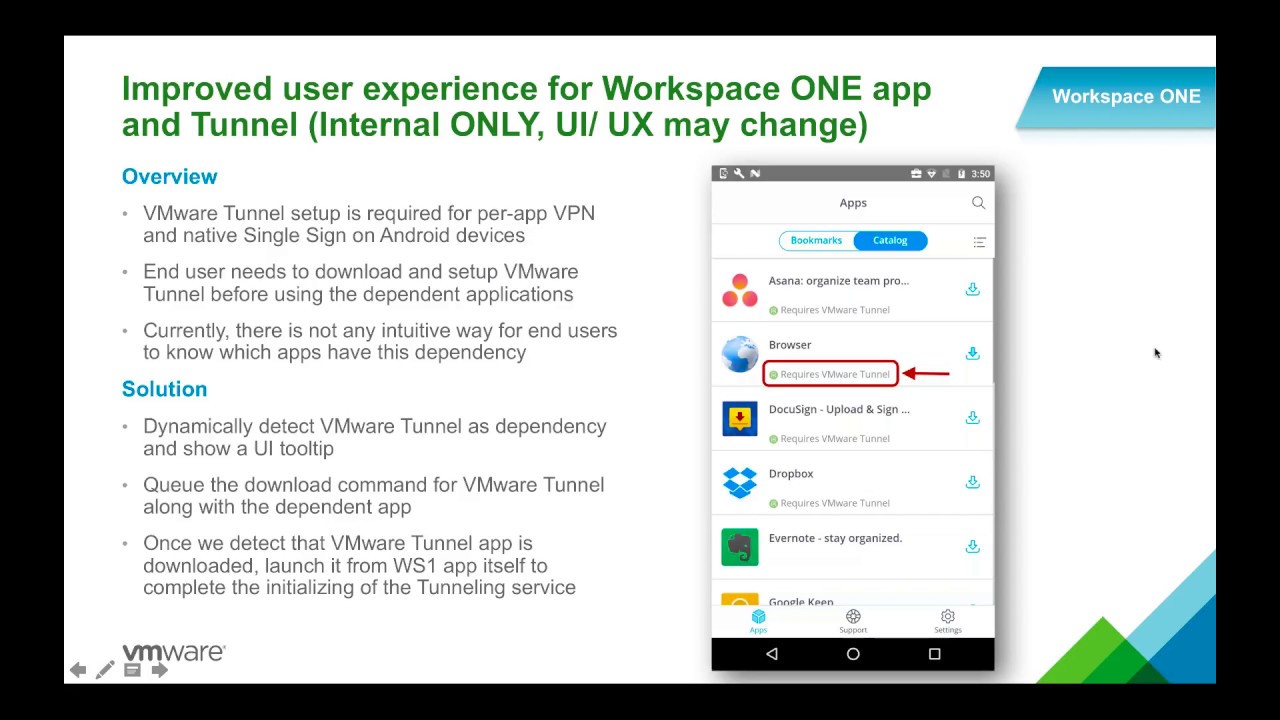
Task: Click the 'Browser' app title
Action: [x=790, y=345]
